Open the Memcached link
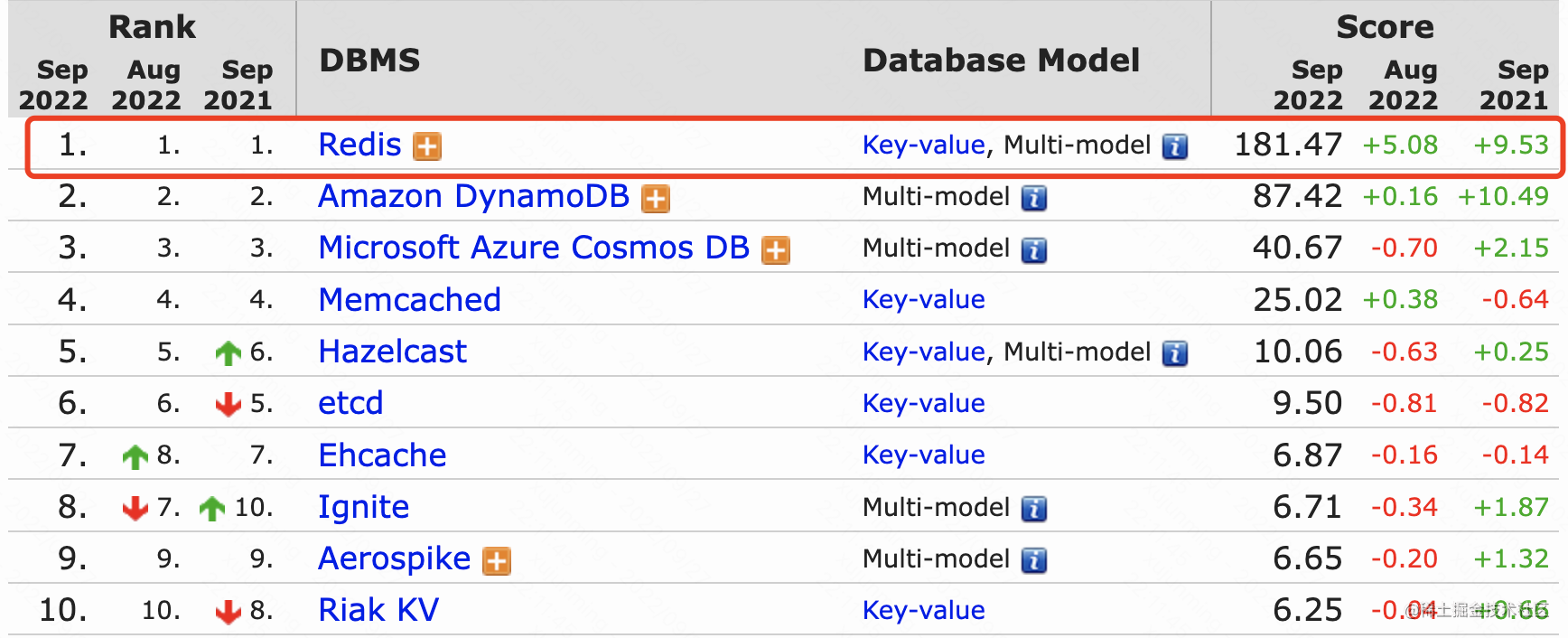The height and width of the screenshot is (638, 1568). (409, 300)
